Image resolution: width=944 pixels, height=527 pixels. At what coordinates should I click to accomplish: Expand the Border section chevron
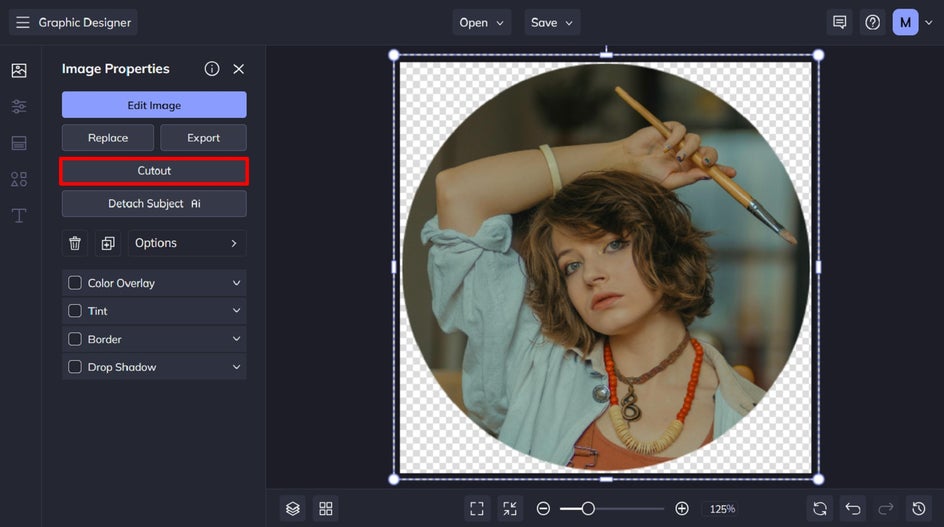click(x=236, y=339)
